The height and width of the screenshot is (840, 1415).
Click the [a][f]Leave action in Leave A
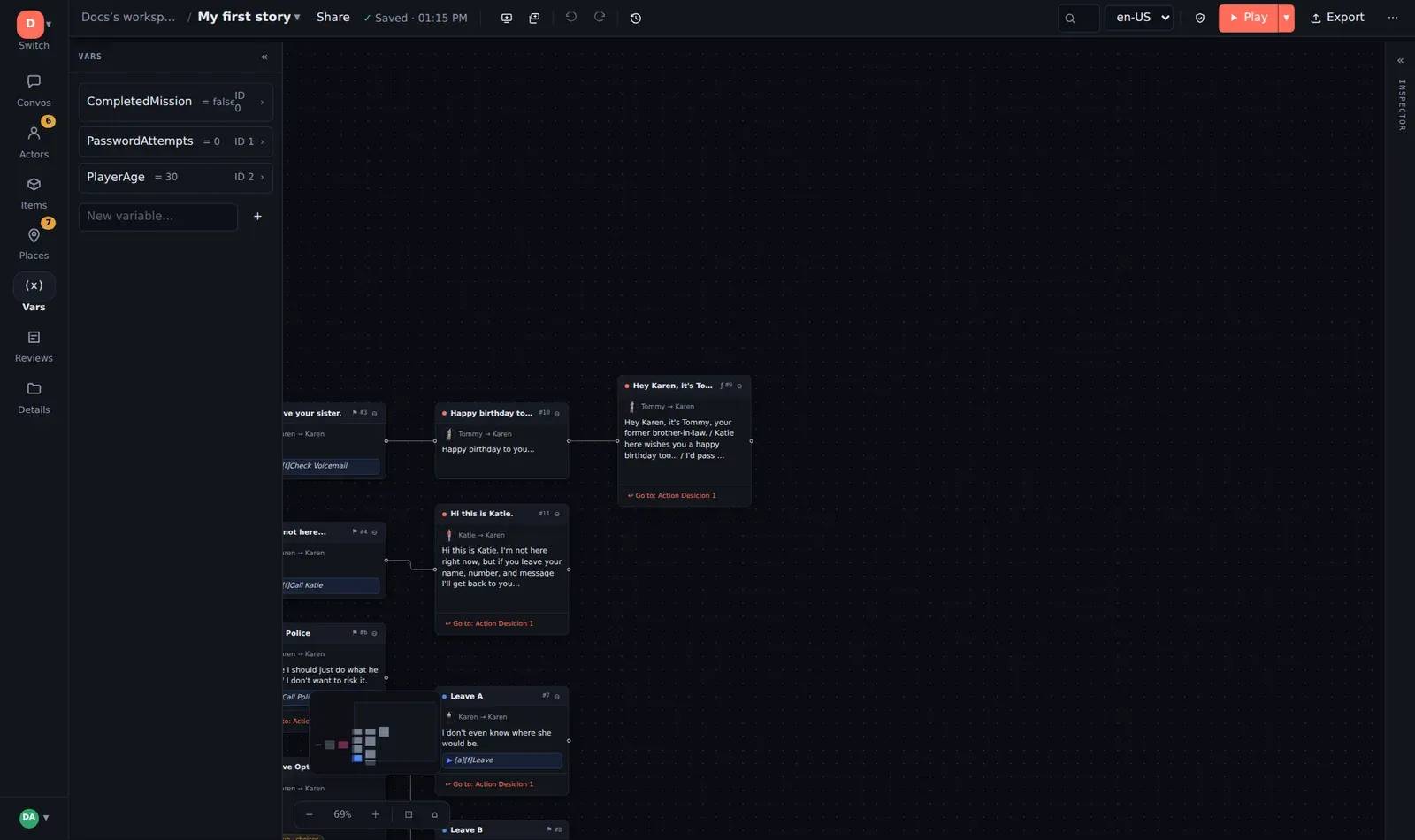click(x=501, y=760)
